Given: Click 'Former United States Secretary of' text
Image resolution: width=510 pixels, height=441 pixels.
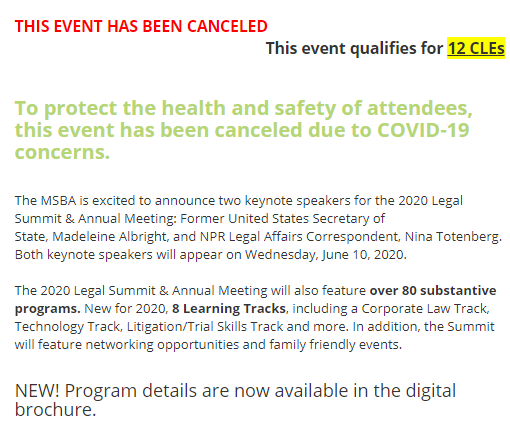Looking at the screenshot, I should [x=283, y=219].
